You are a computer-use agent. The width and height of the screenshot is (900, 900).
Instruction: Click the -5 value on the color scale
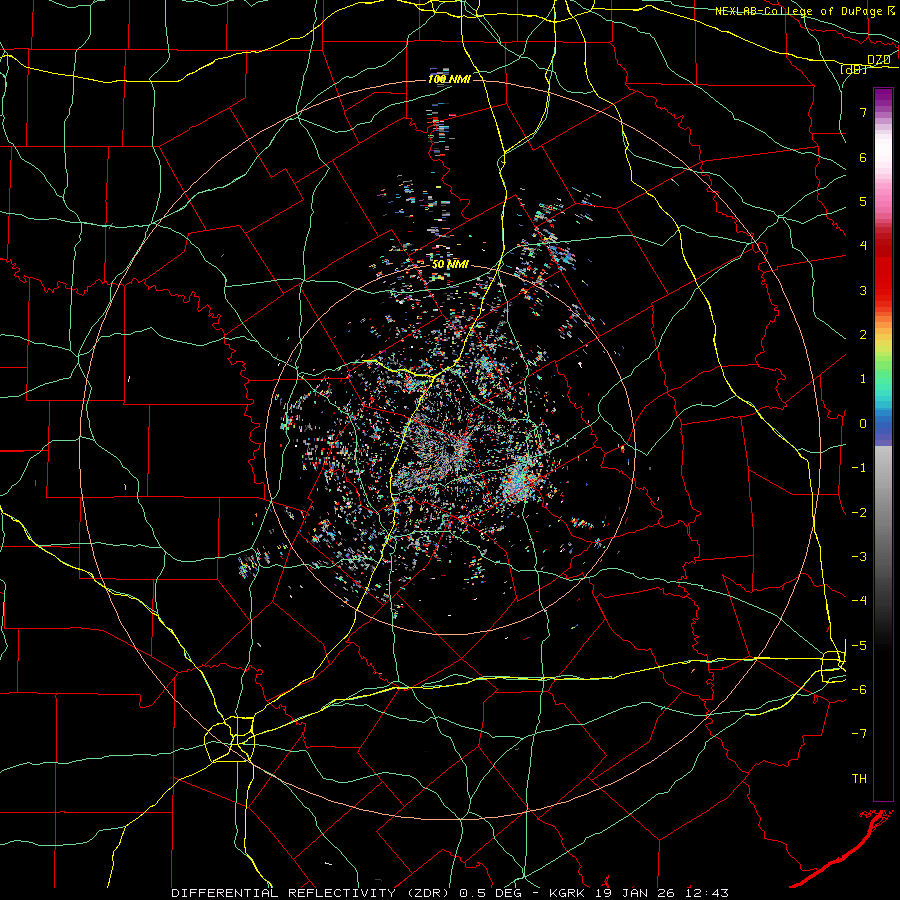click(859, 645)
